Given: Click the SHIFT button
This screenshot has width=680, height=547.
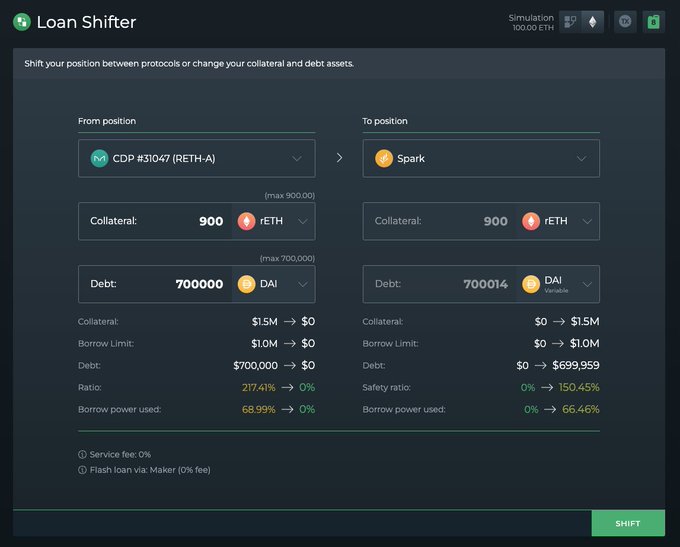Looking at the screenshot, I should [628, 523].
